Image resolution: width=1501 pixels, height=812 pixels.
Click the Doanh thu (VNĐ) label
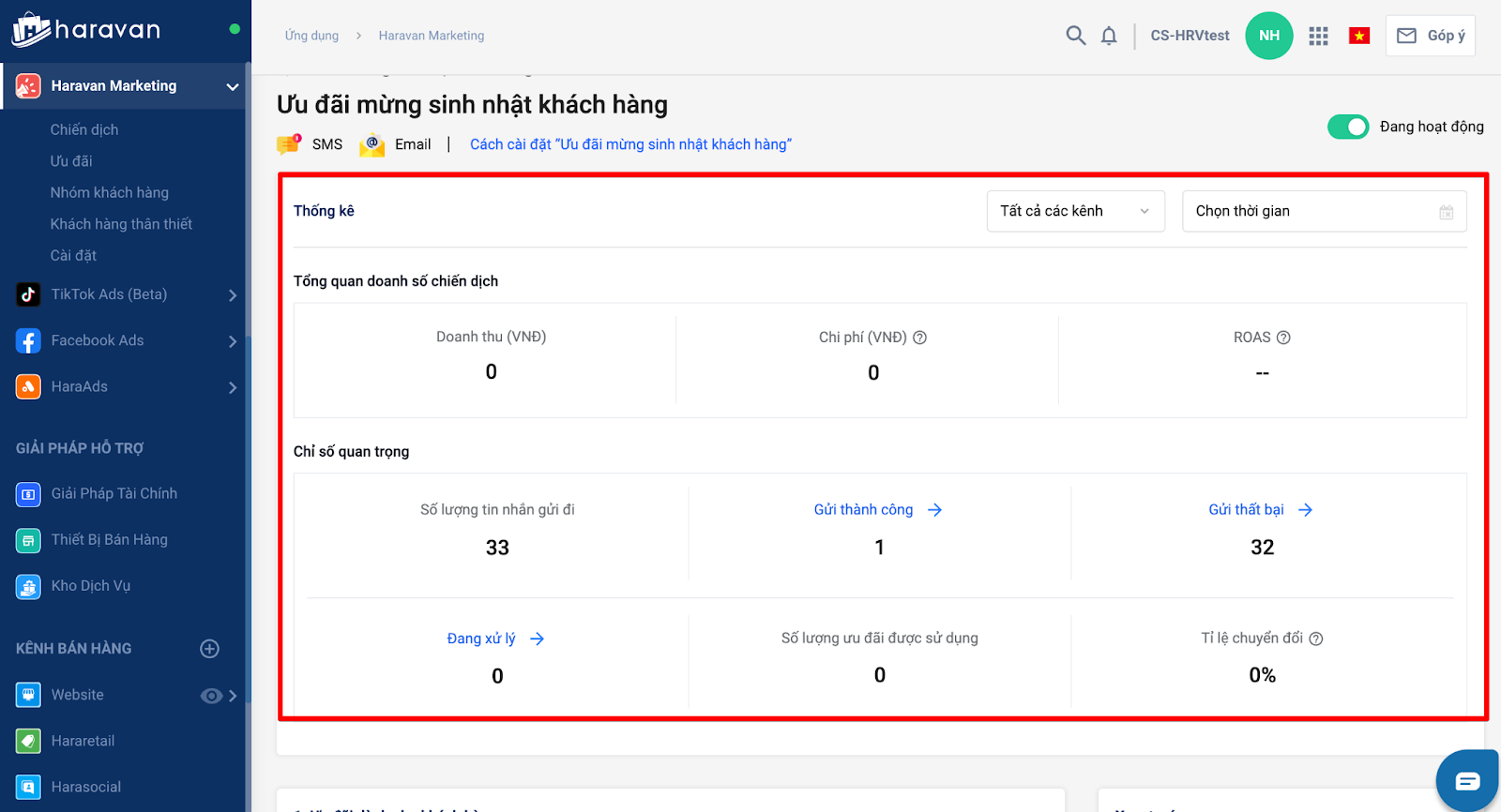click(x=491, y=337)
